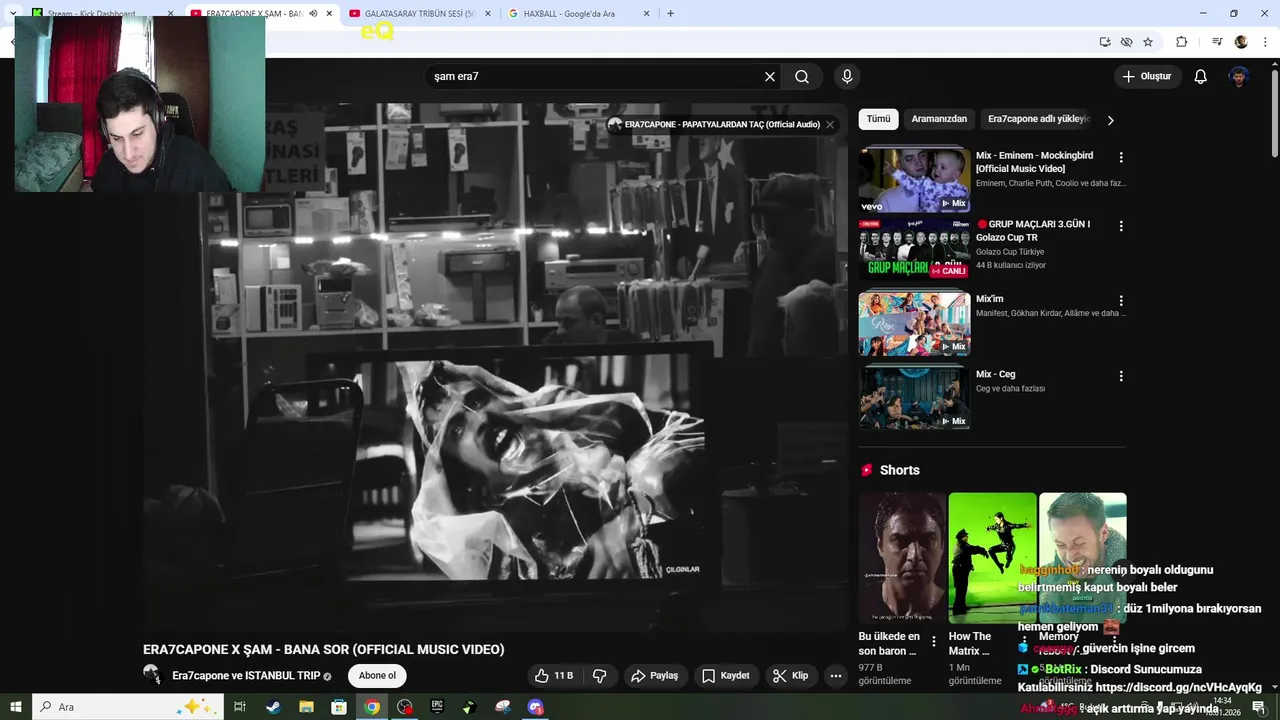Select the Tümü filter chip
Screen dimensions: 1280x720
tap(878, 119)
